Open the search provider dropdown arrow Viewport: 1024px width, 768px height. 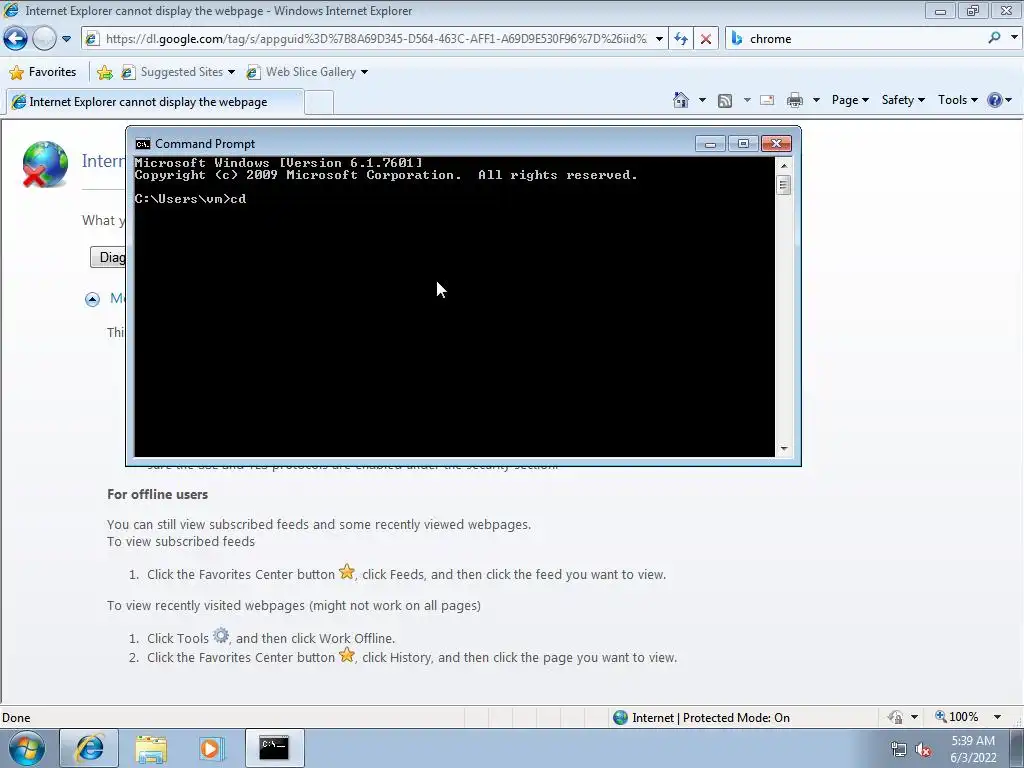tap(1014, 38)
